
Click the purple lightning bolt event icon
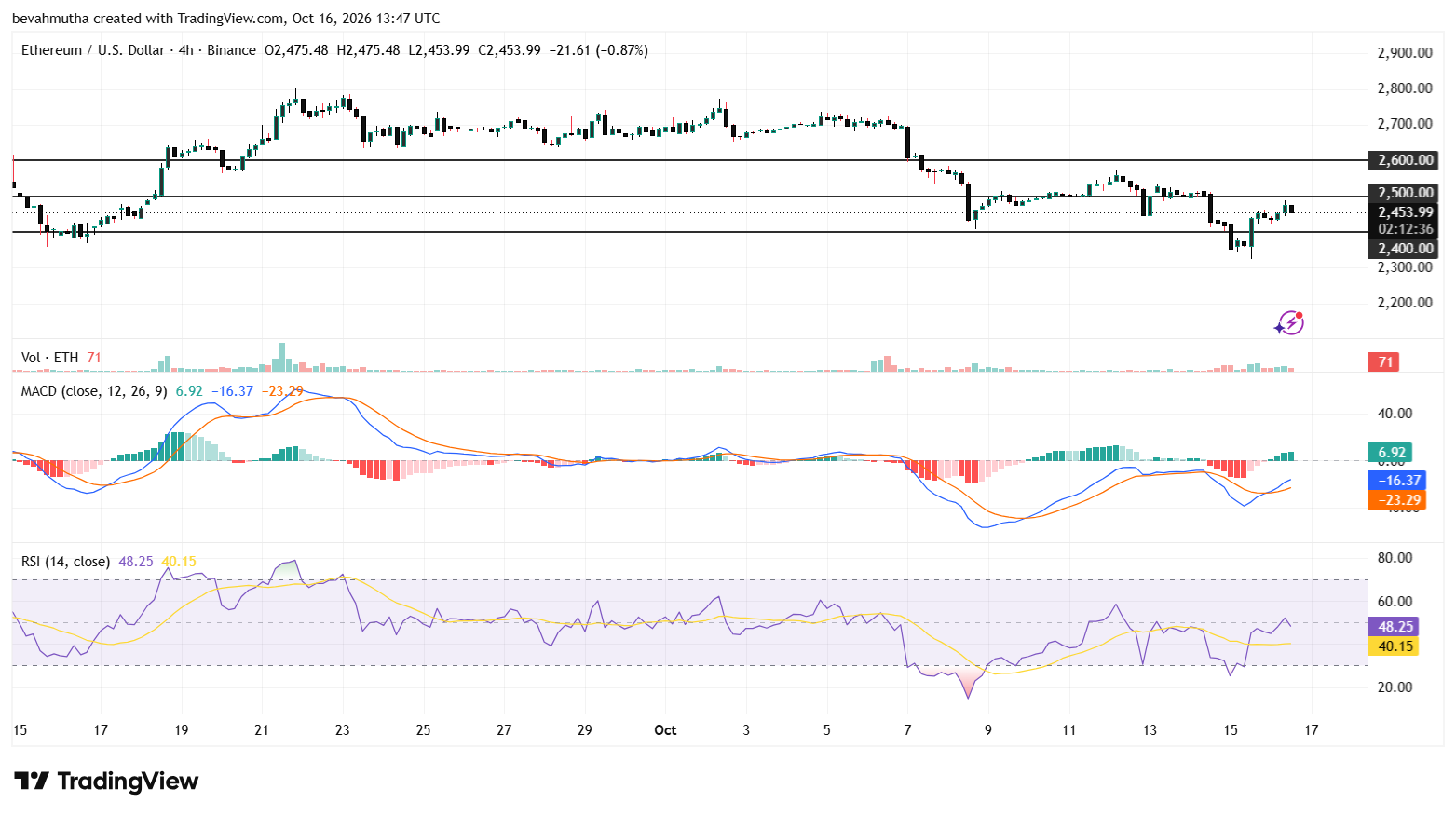click(x=1289, y=323)
